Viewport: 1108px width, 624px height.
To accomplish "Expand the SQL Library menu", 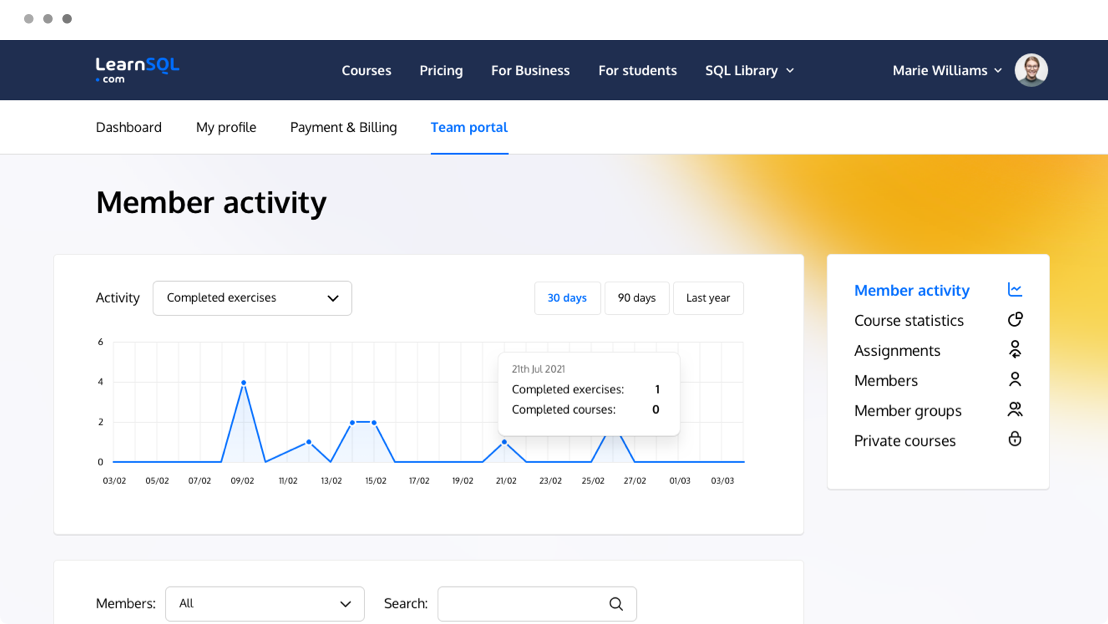I will 749,70.
